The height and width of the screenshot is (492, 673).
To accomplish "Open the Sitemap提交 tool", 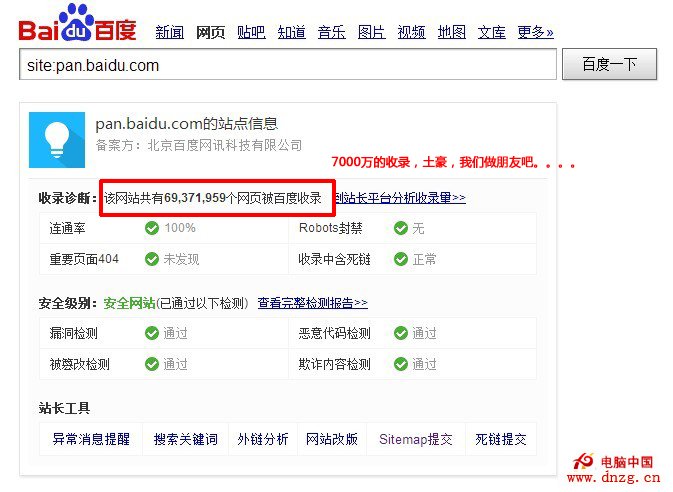I will (x=415, y=439).
